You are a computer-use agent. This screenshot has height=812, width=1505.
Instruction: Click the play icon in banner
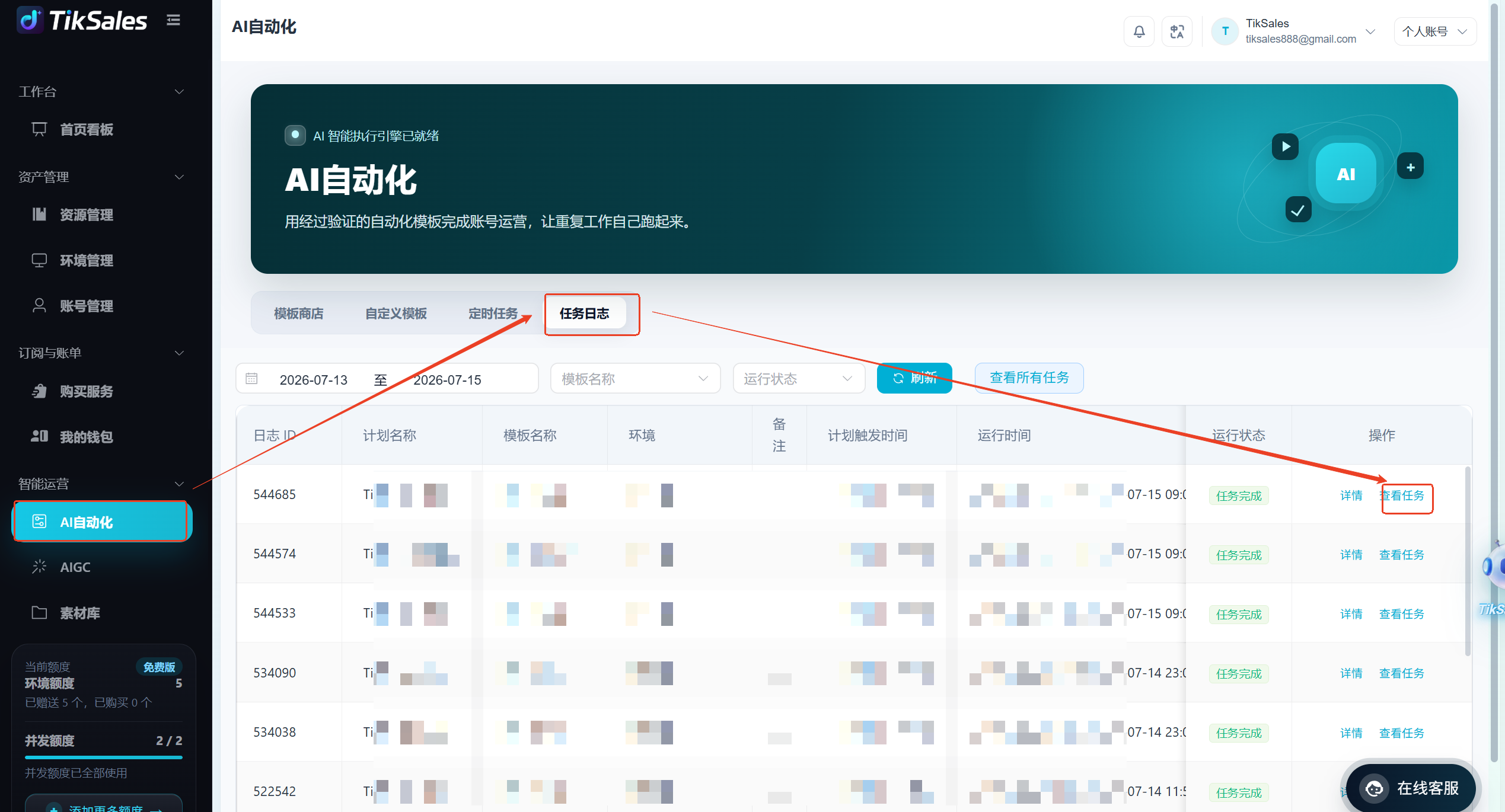tap(1285, 146)
